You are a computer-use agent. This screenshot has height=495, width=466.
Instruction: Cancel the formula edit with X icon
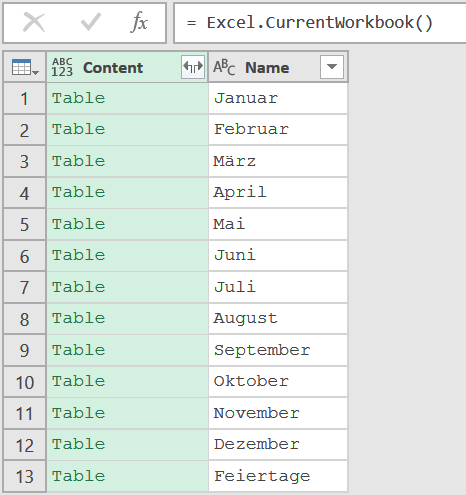point(34,23)
